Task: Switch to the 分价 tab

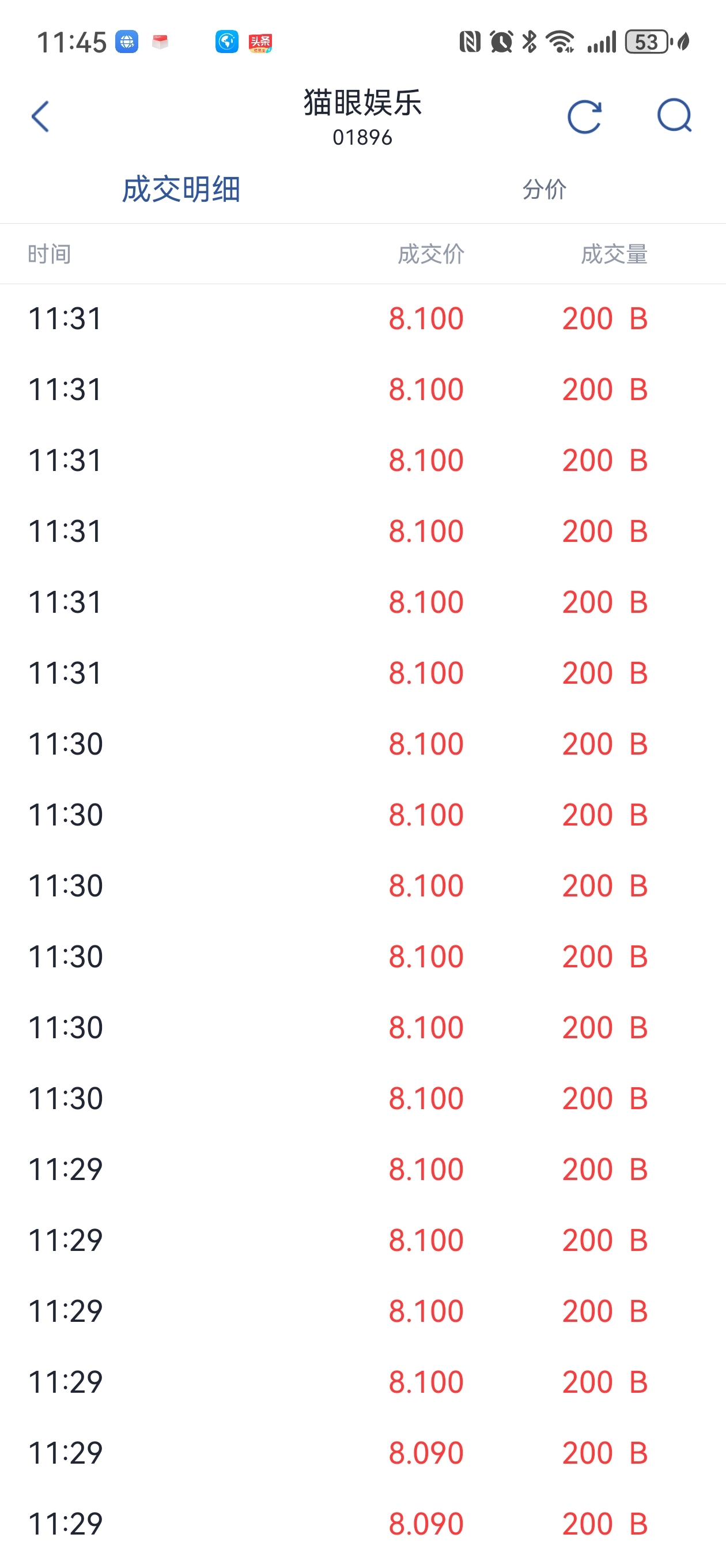Action: pos(544,189)
